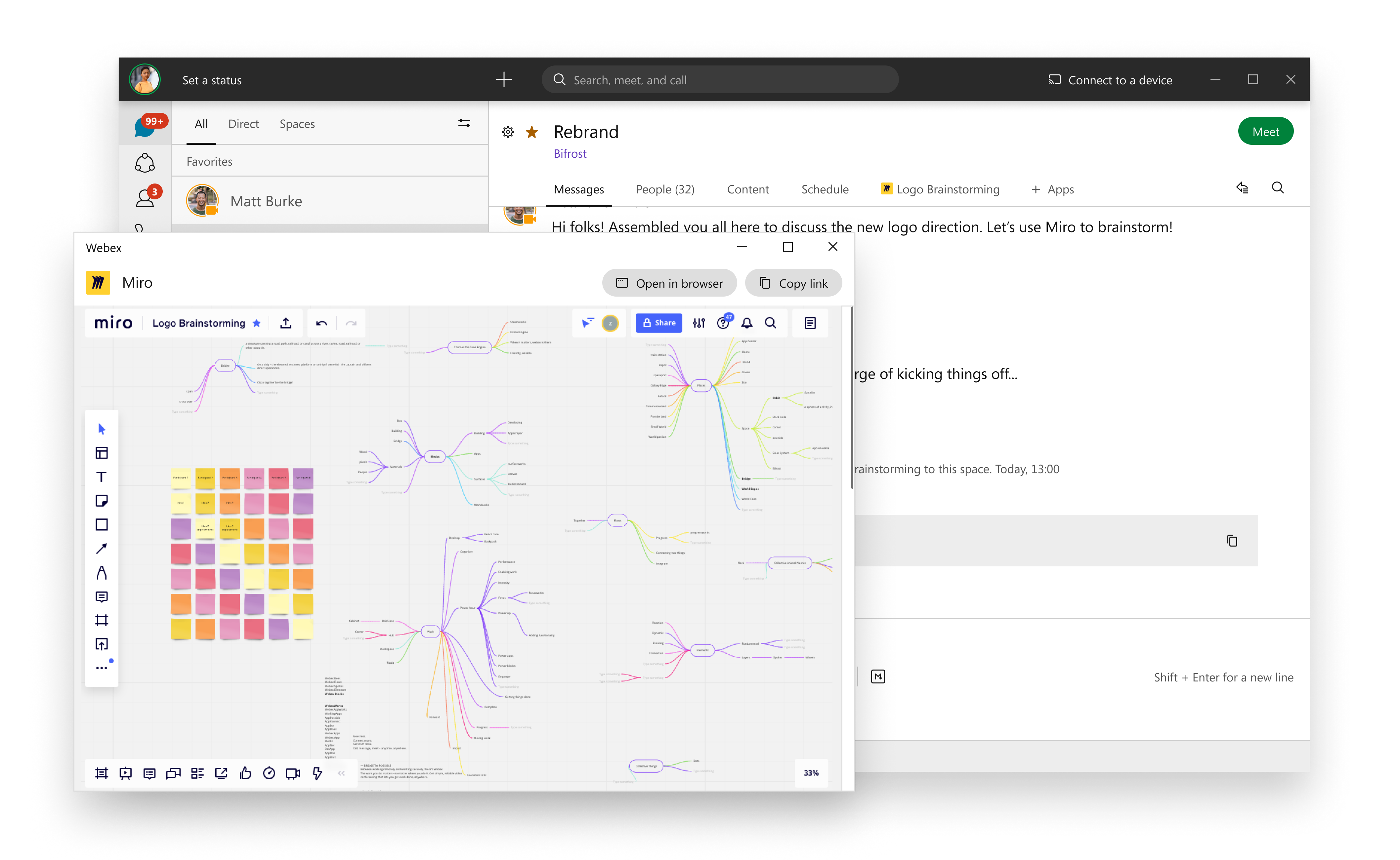The height and width of the screenshot is (860, 1400).
Task: Click the Open in browser button
Action: pyautogui.click(x=669, y=283)
